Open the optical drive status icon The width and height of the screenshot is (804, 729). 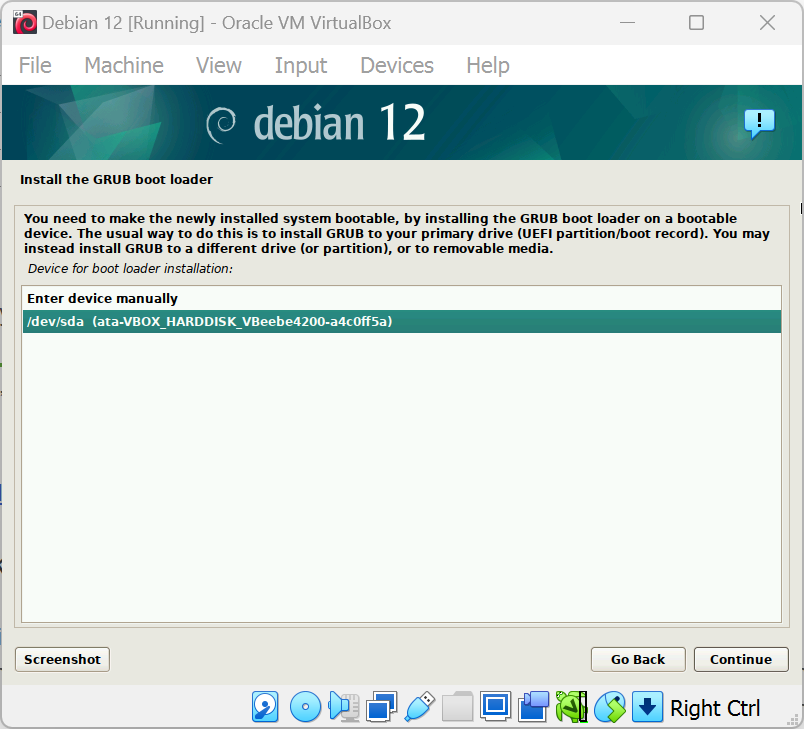[305, 707]
